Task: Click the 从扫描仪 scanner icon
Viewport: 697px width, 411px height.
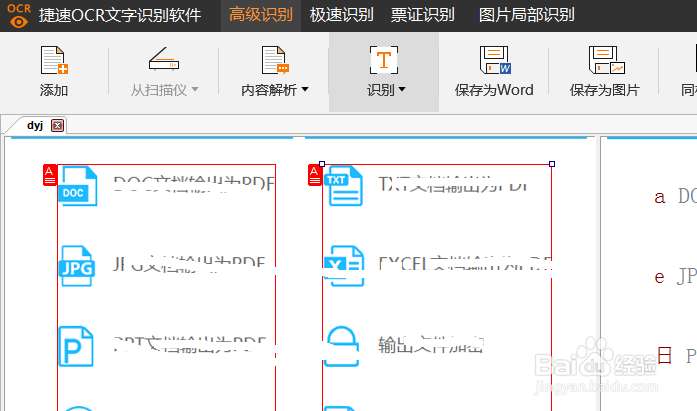Action: pyautogui.click(x=164, y=59)
